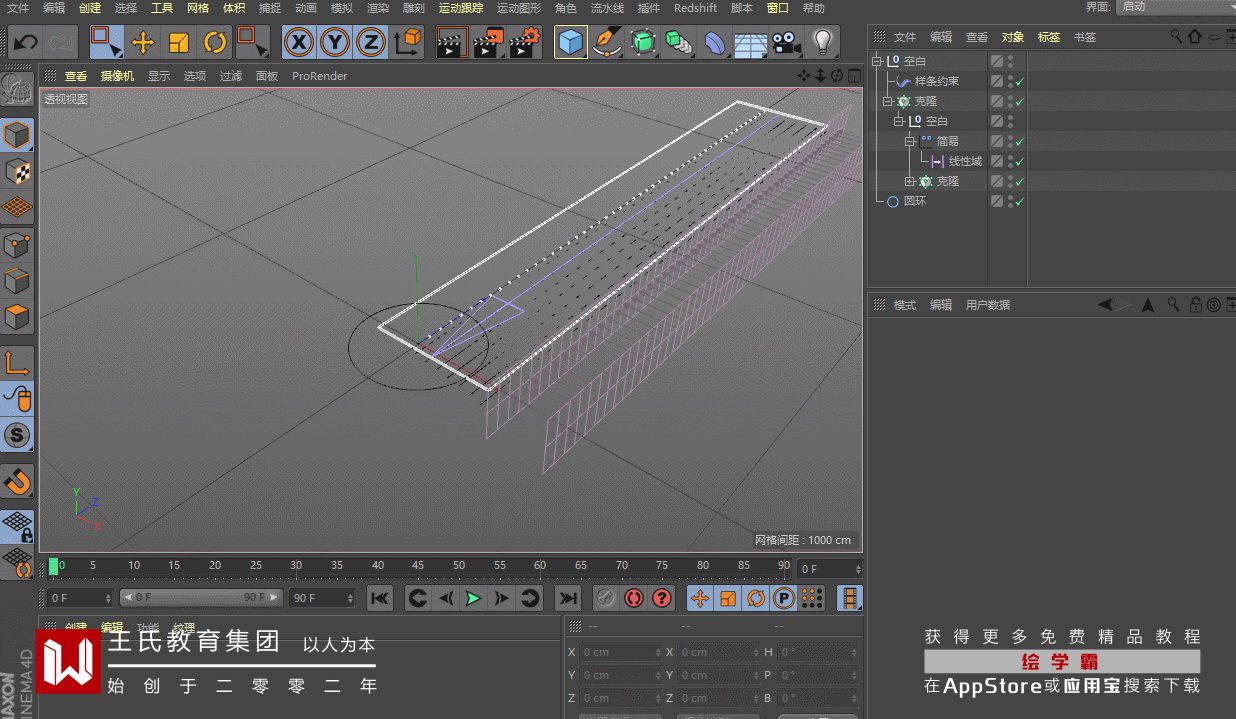Screen dimensions: 1236x719
Task: Select the Move tool in top toolbar
Action: (x=143, y=42)
